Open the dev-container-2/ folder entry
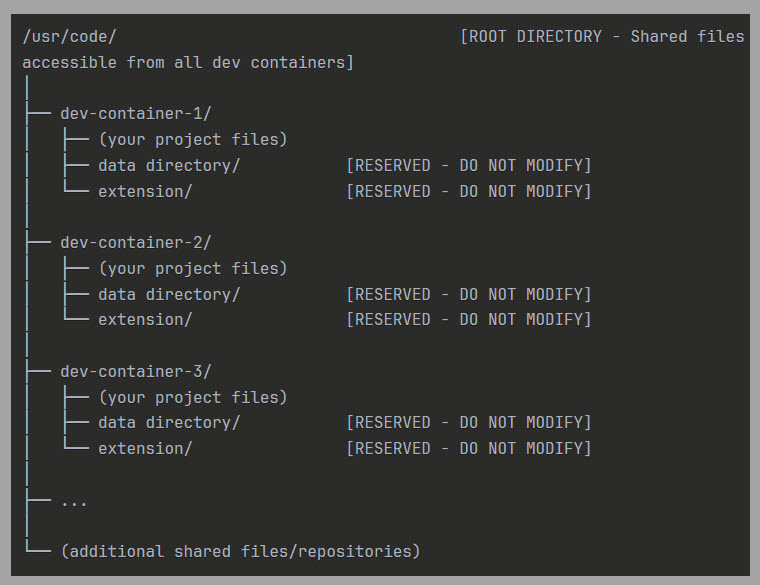The image size is (760, 585). pyautogui.click(x=135, y=243)
